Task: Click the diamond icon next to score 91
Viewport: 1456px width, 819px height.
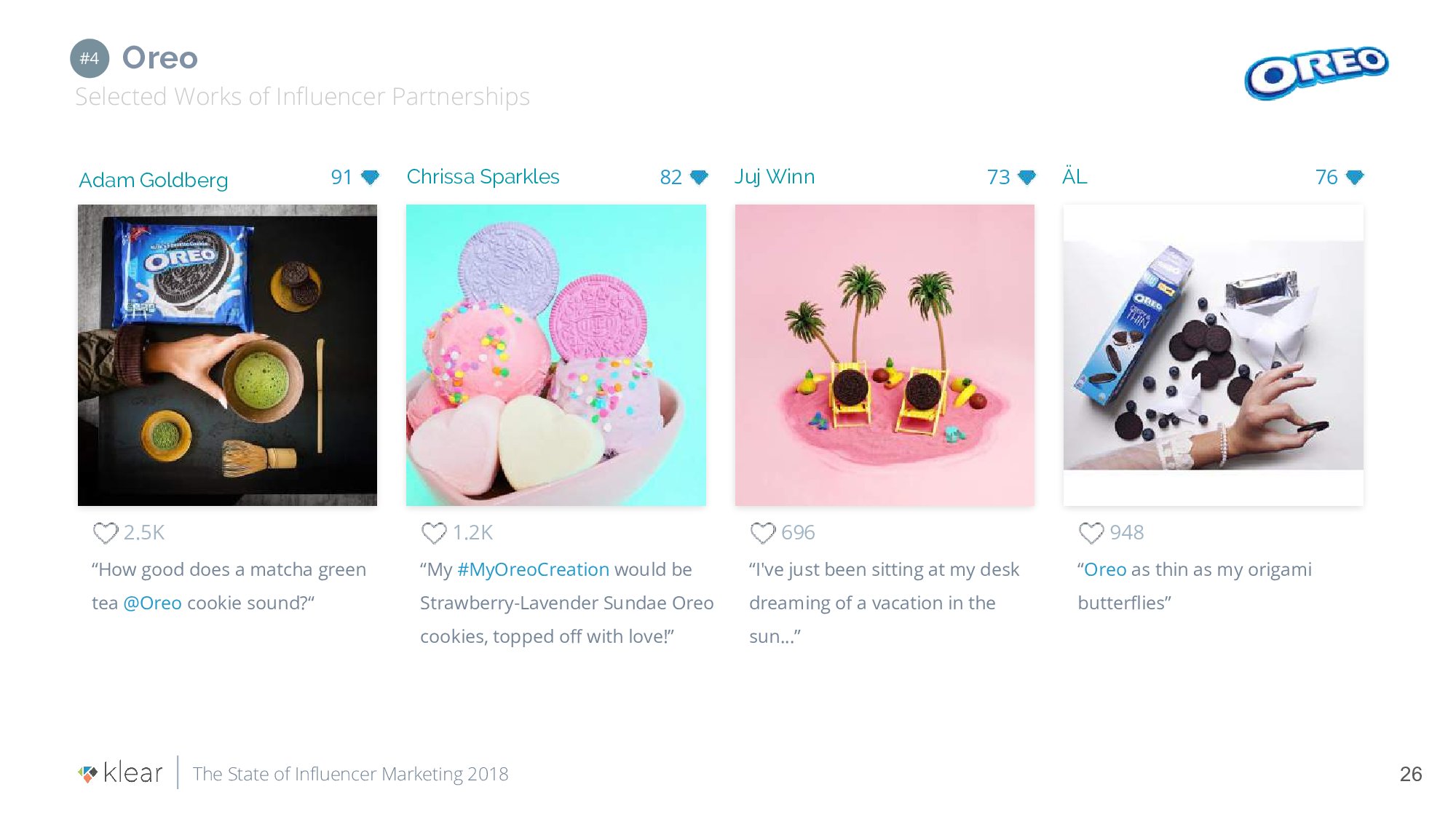Action: (371, 177)
